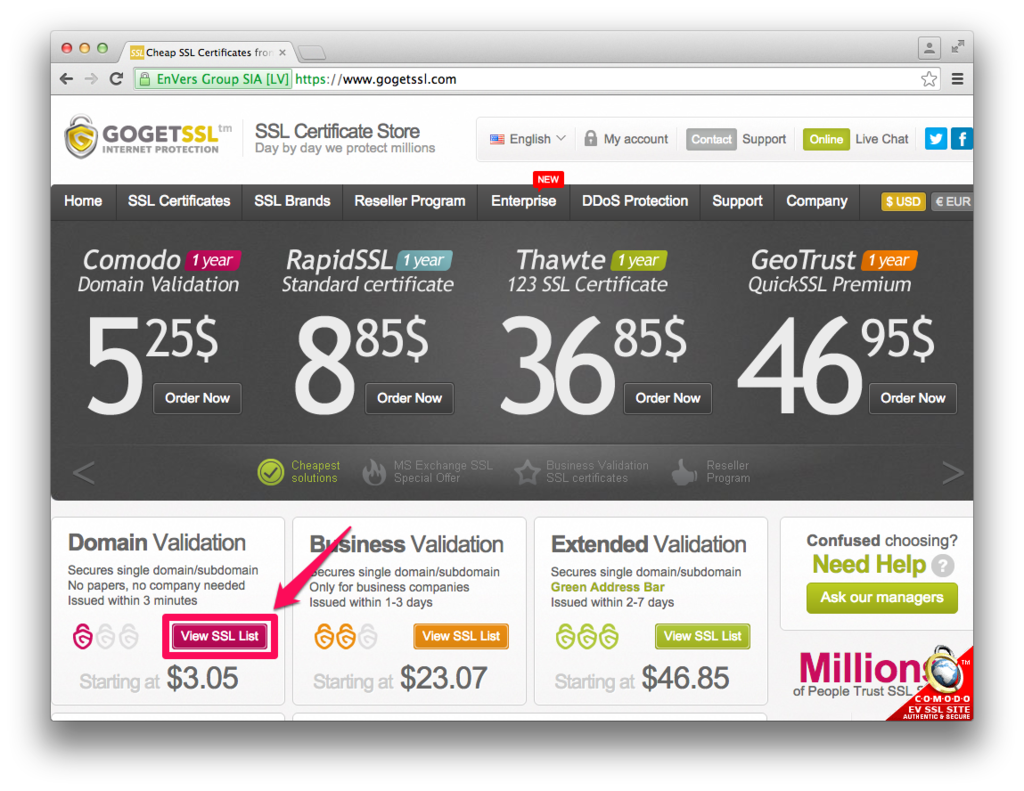
Task: Open Reseller Program menu
Action: point(409,201)
